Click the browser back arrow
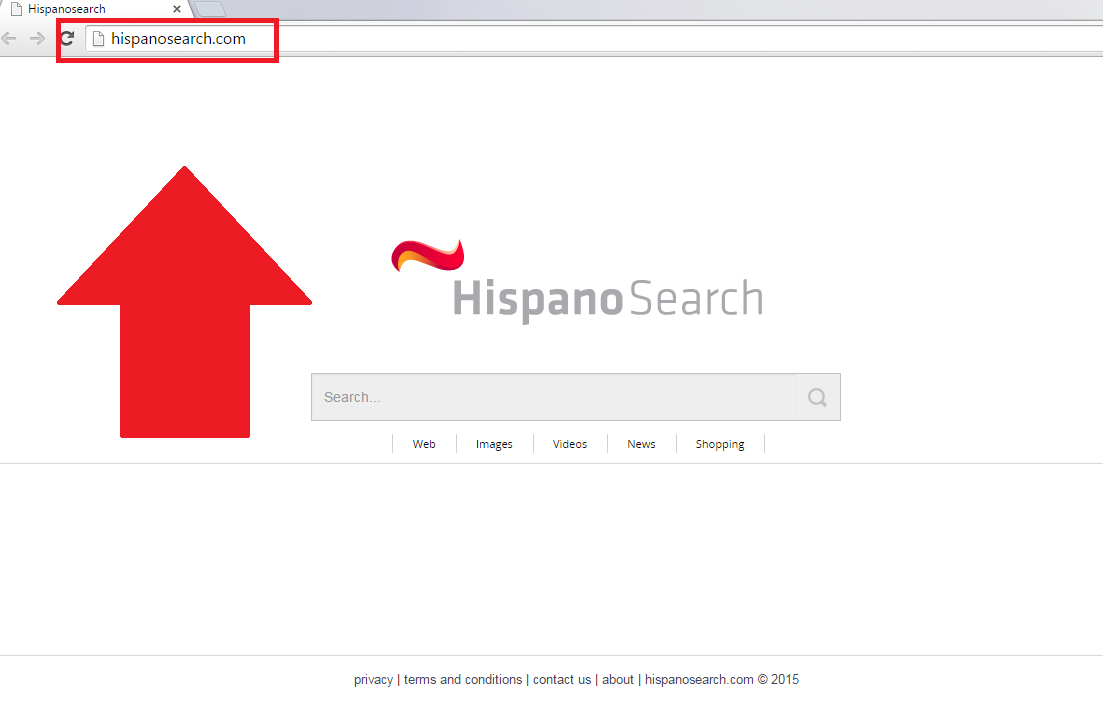1103x709 pixels. (10, 39)
